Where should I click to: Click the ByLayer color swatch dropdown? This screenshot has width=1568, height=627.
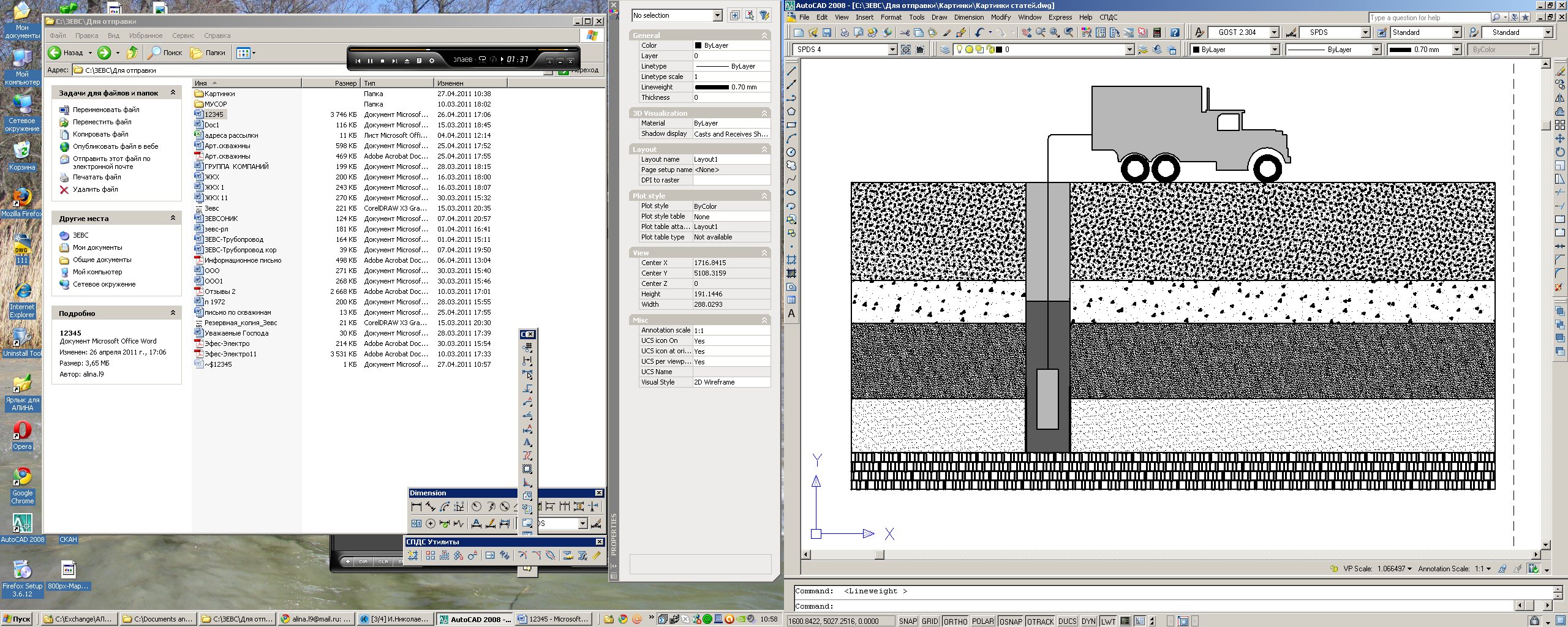click(x=1275, y=50)
